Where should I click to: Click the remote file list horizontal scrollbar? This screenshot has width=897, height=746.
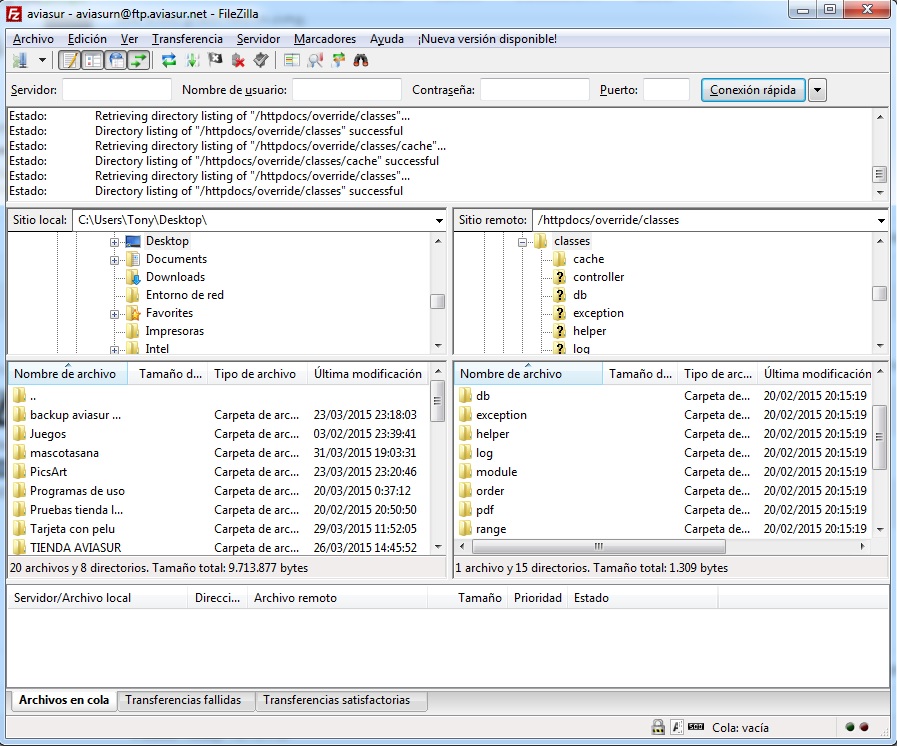(x=599, y=546)
